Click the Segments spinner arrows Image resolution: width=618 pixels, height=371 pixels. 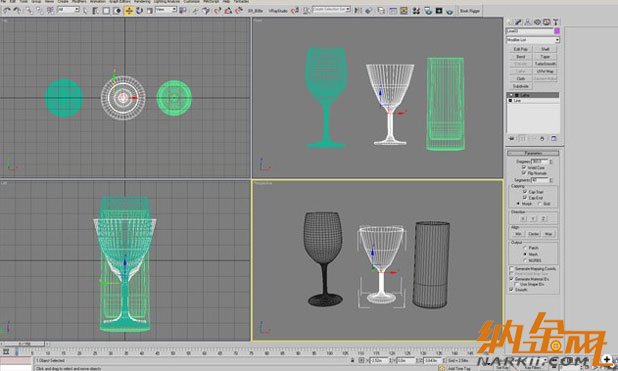(551, 180)
